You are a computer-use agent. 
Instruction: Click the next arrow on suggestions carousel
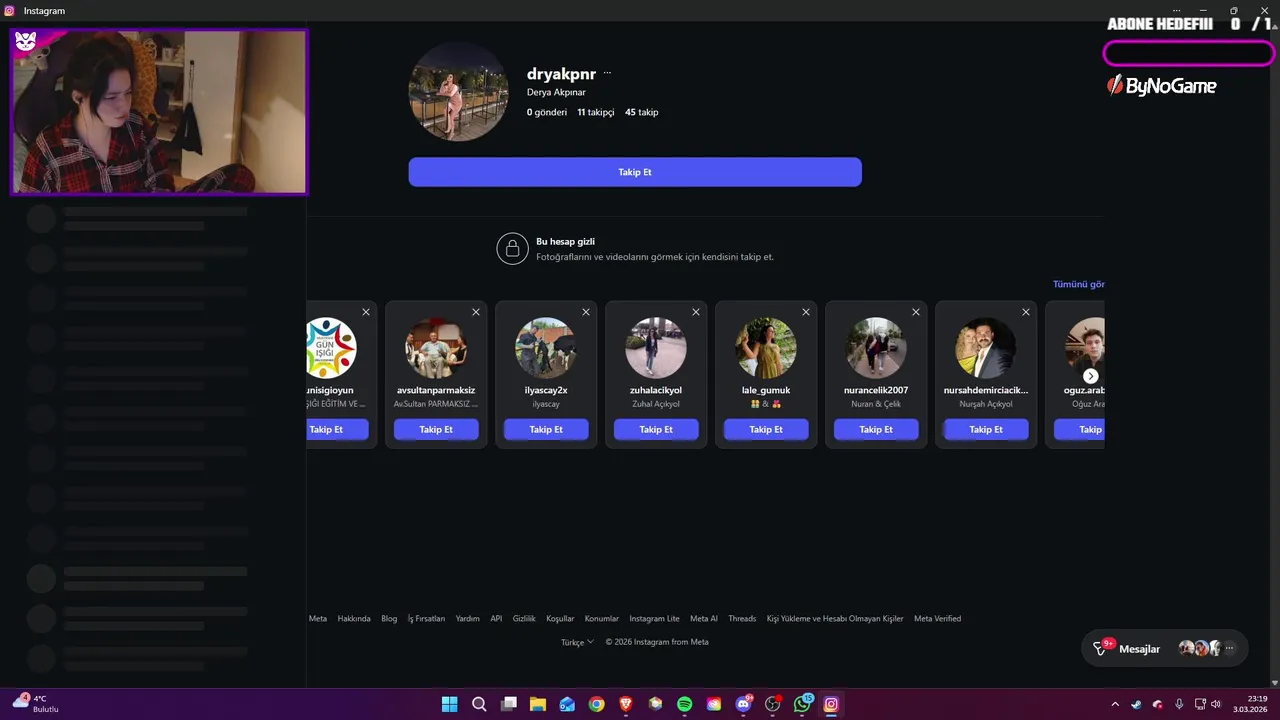1091,376
